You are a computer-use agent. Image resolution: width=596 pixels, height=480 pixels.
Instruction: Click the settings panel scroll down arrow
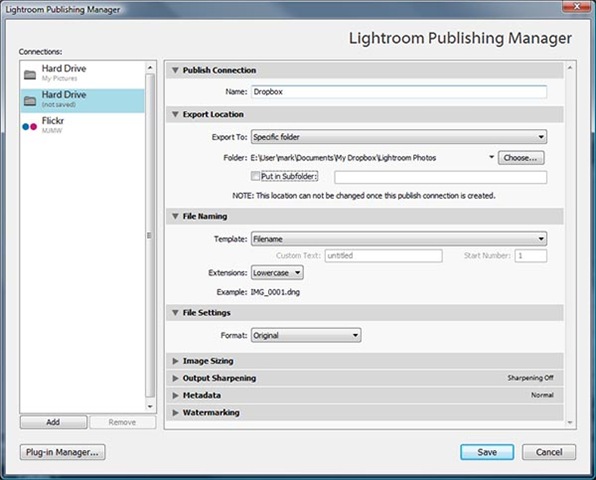tap(570, 423)
